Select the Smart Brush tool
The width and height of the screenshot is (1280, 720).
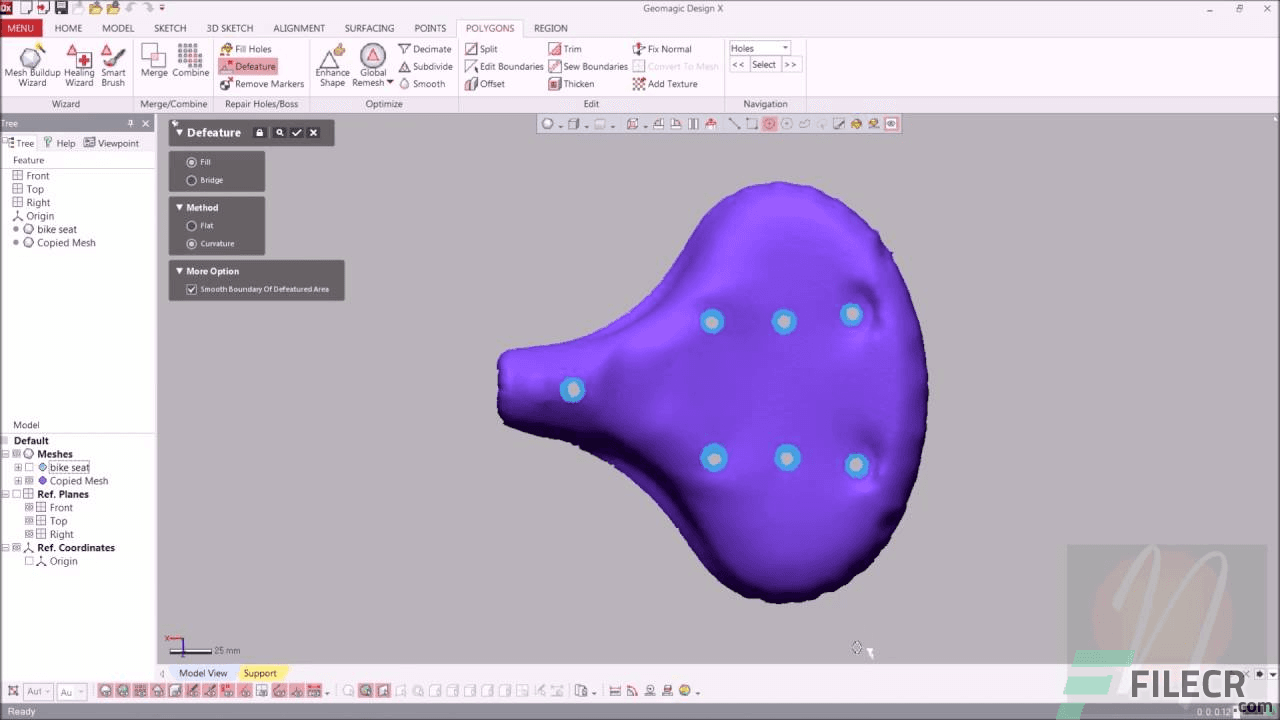tap(112, 65)
